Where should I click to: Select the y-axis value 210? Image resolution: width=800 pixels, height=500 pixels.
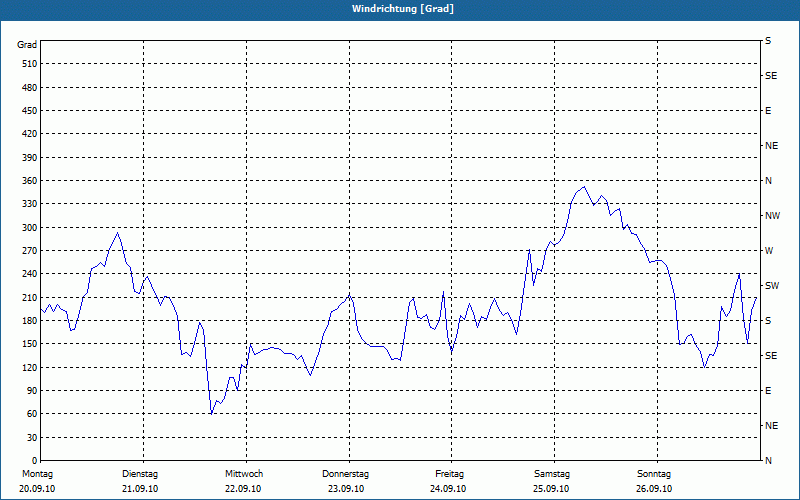tap(30, 297)
